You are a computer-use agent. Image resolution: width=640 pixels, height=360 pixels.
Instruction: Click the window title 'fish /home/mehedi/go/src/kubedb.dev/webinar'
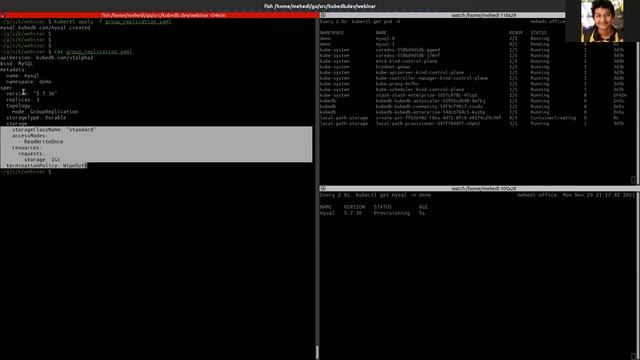(320, 6)
